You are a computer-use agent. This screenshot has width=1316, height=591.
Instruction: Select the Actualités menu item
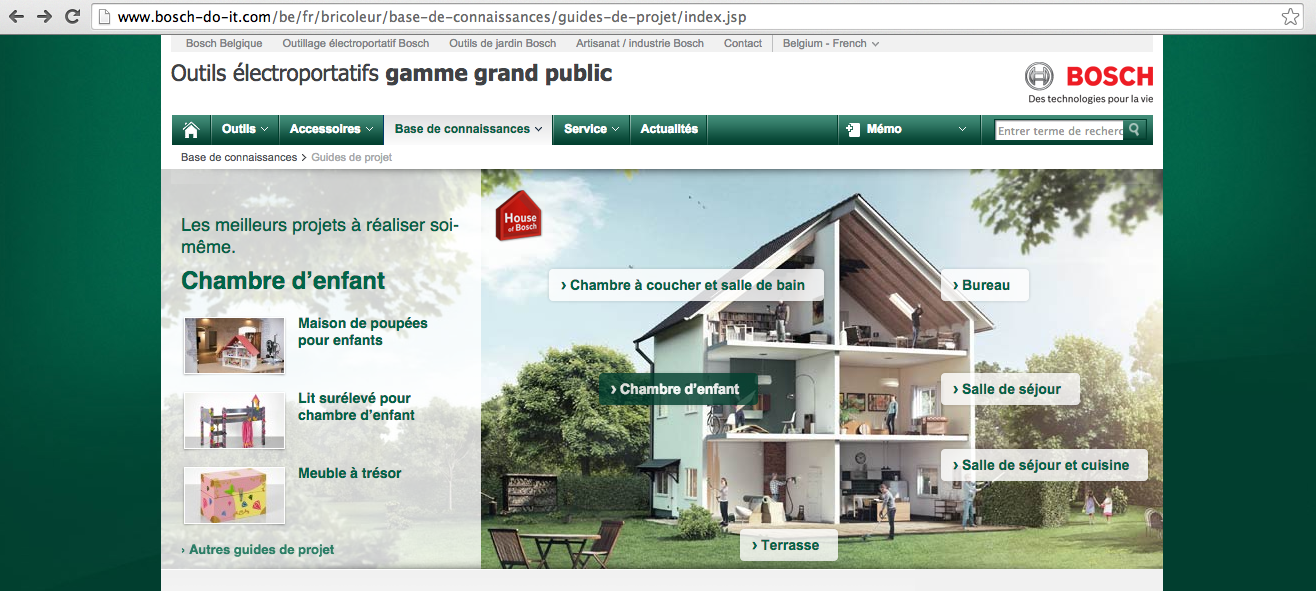point(669,129)
